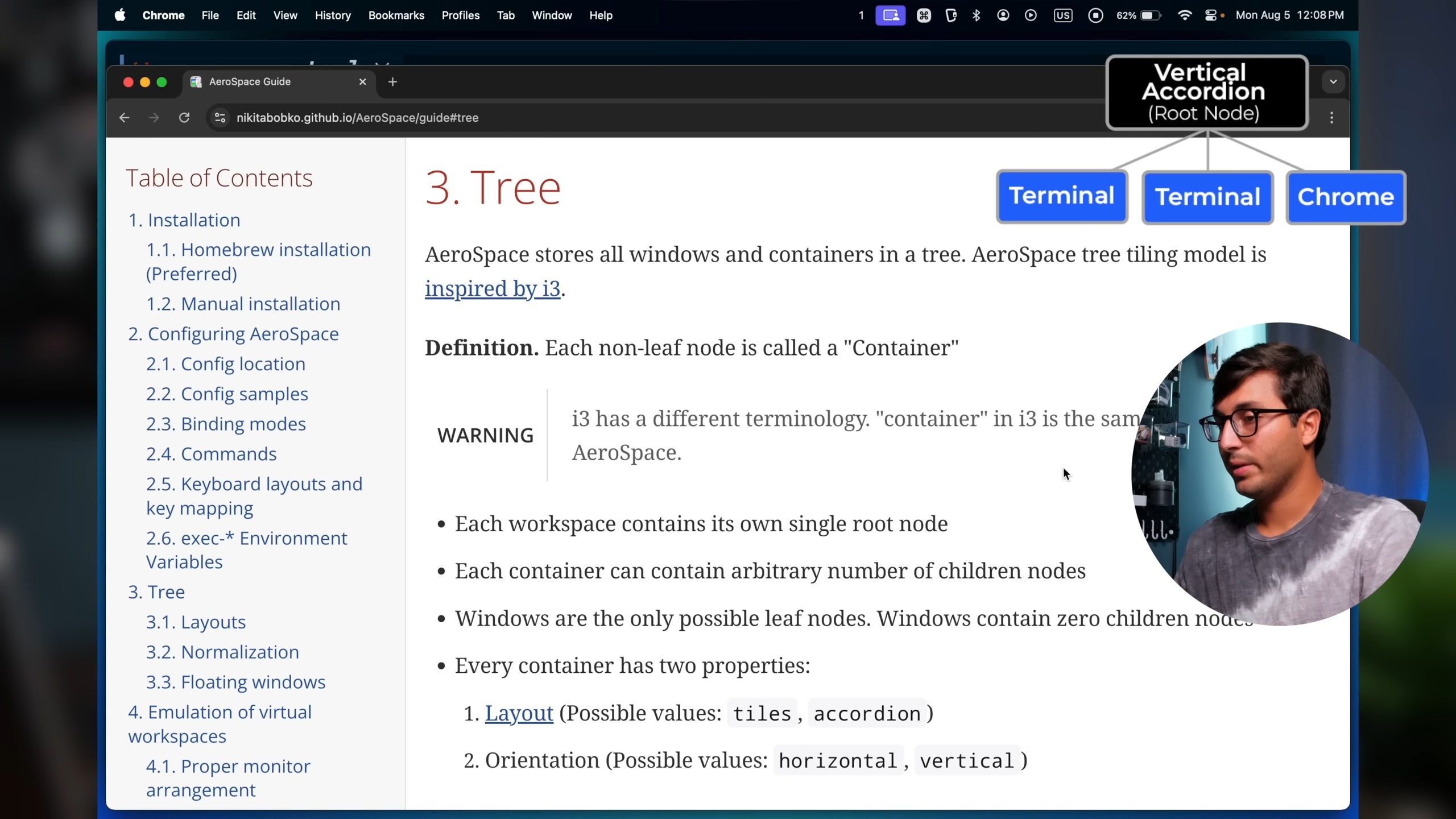Click the US input source indicator

(x=1062, y=15)
